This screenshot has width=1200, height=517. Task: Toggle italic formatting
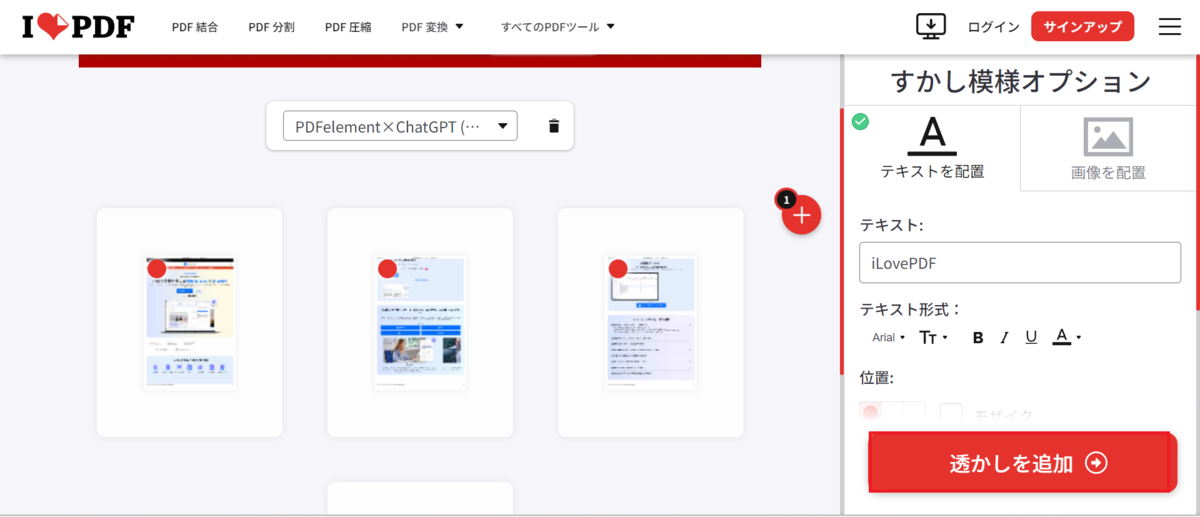pyautogui.click(x=1004, y=338)
